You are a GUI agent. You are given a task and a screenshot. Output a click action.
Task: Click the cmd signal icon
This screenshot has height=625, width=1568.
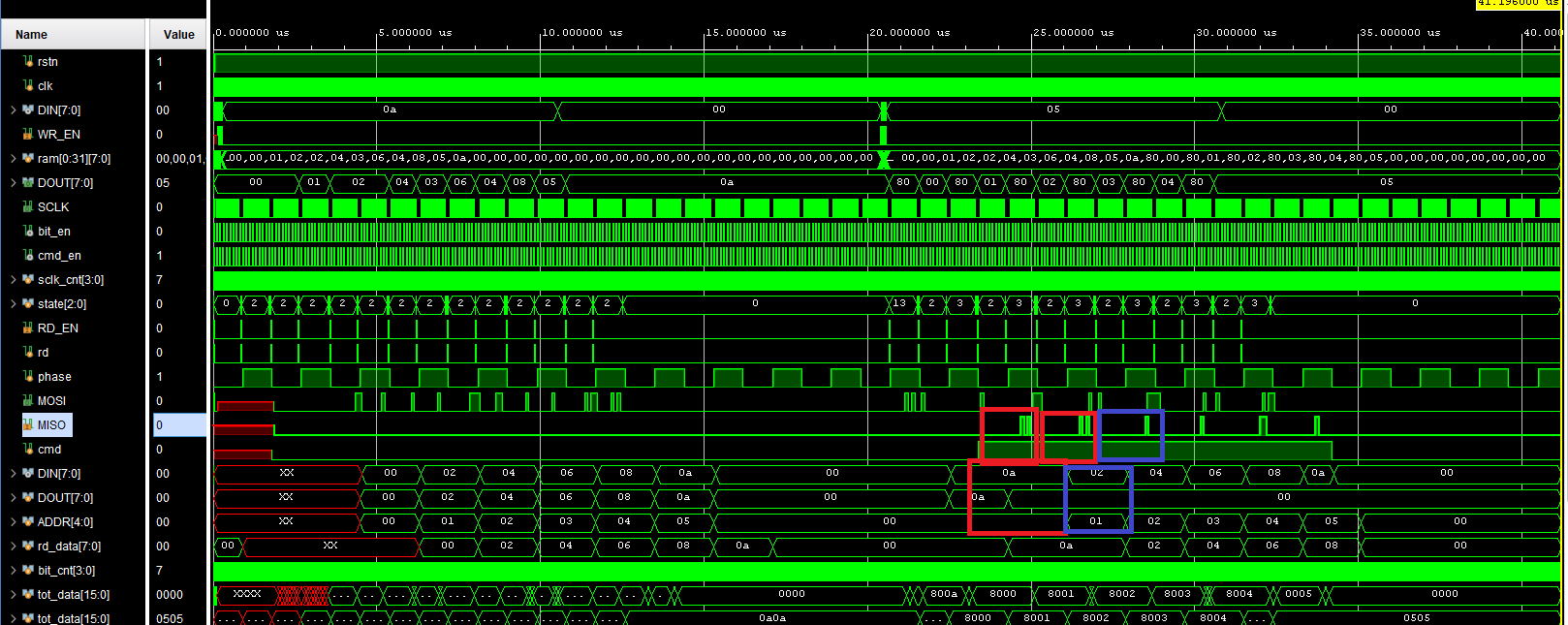(28, 449)
